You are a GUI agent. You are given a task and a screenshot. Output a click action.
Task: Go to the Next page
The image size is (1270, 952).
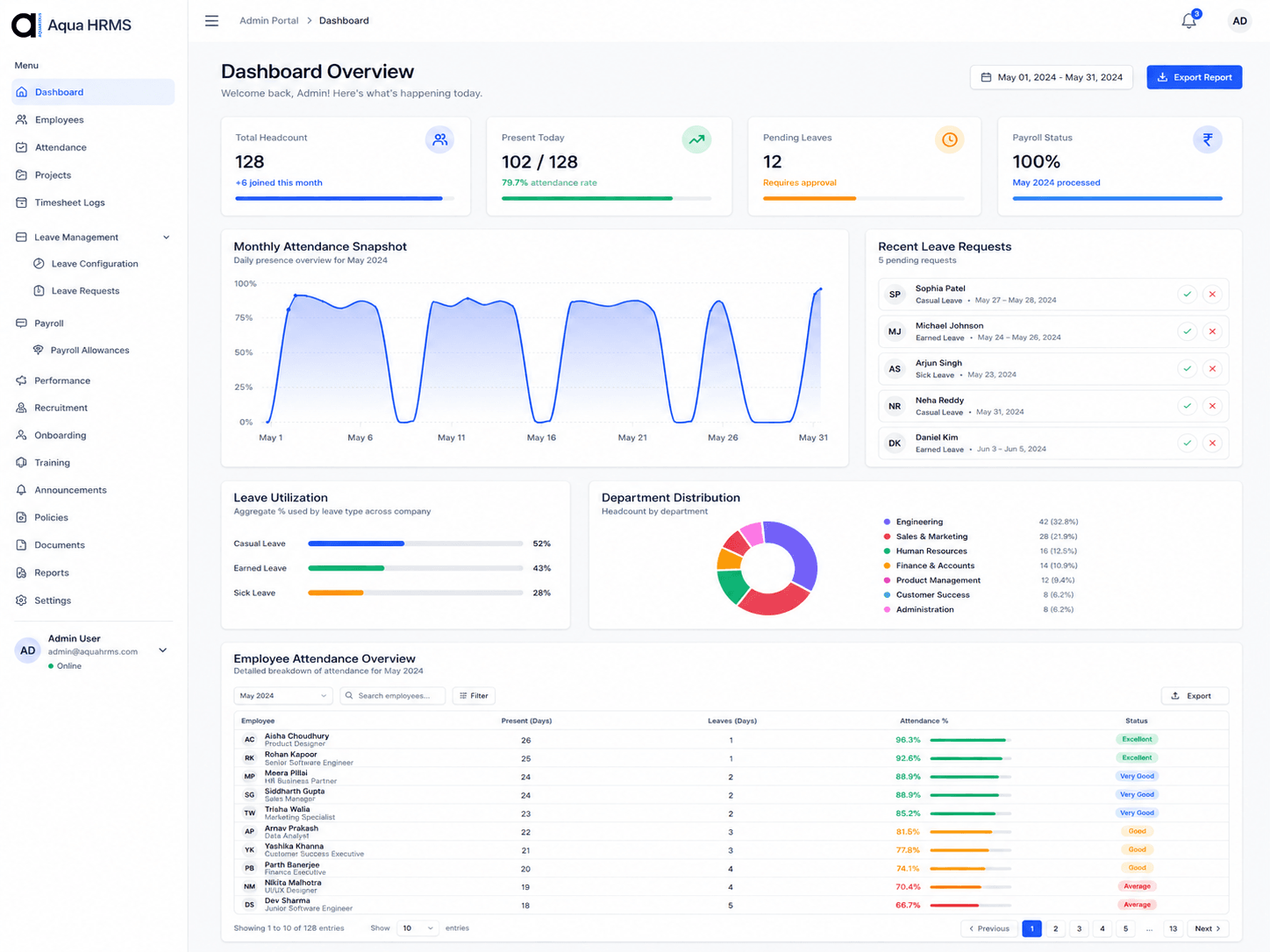click(1208, 928)
